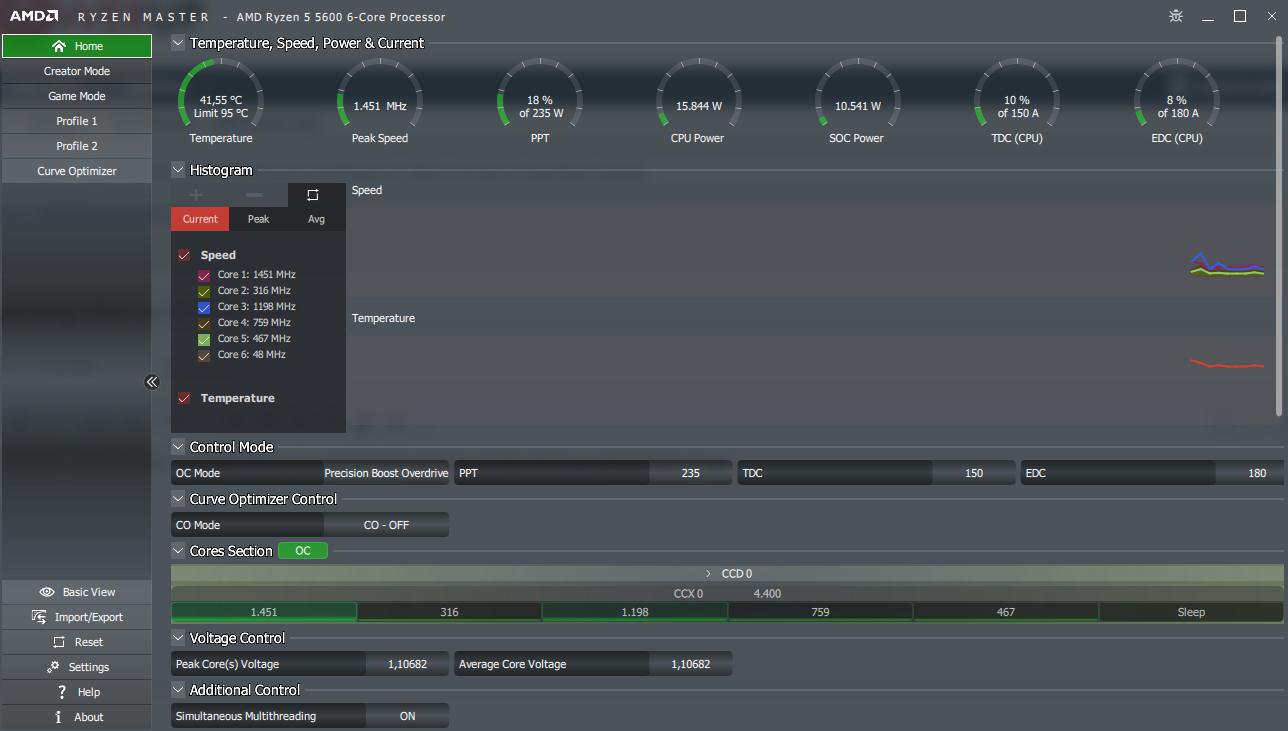1288x731 pixels.
Task: Toggle Core 6: 48 MHz checkbox
Action: pyautogui.click(x=204, y=355)
